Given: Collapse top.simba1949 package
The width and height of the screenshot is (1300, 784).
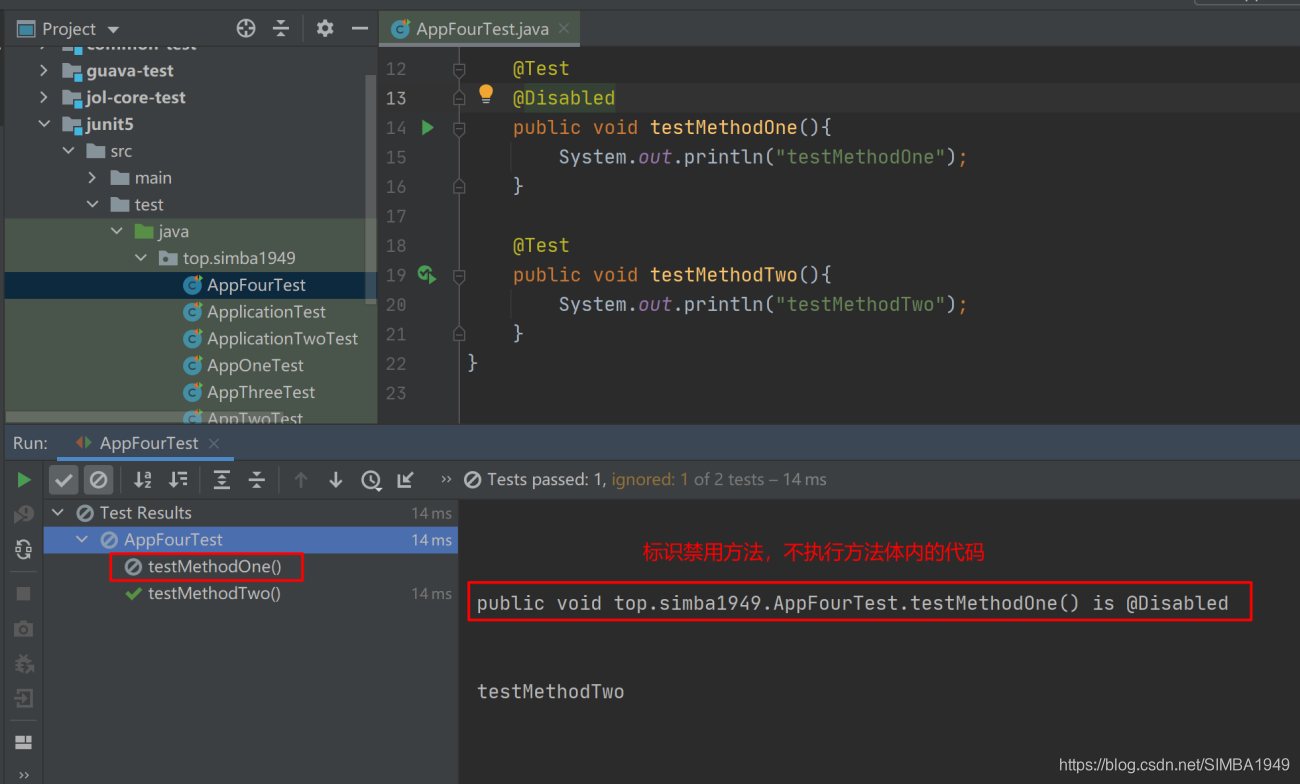Looking at the screenshot, I should (141, 258).
